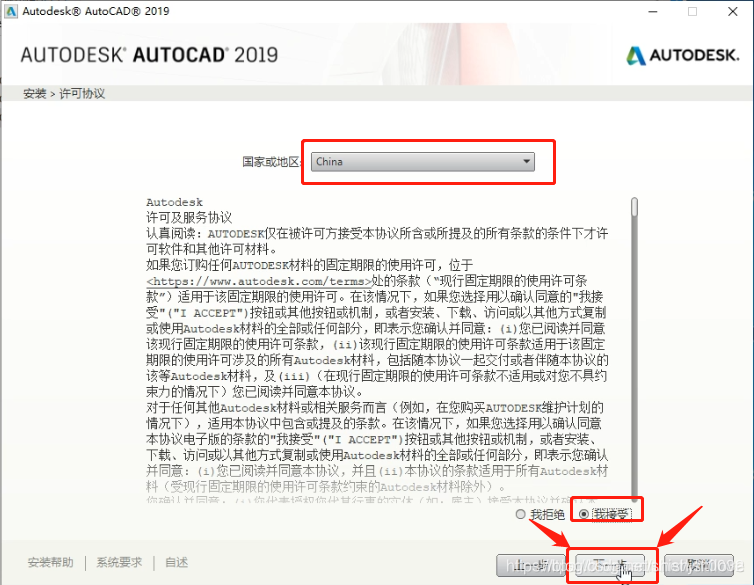Image resolution: width=754 pixels, height=585 pixels.
Task: Click the 安装 > 许可协议 breadcrumb text
Action: pyautogui.click(x=64, y=94)
